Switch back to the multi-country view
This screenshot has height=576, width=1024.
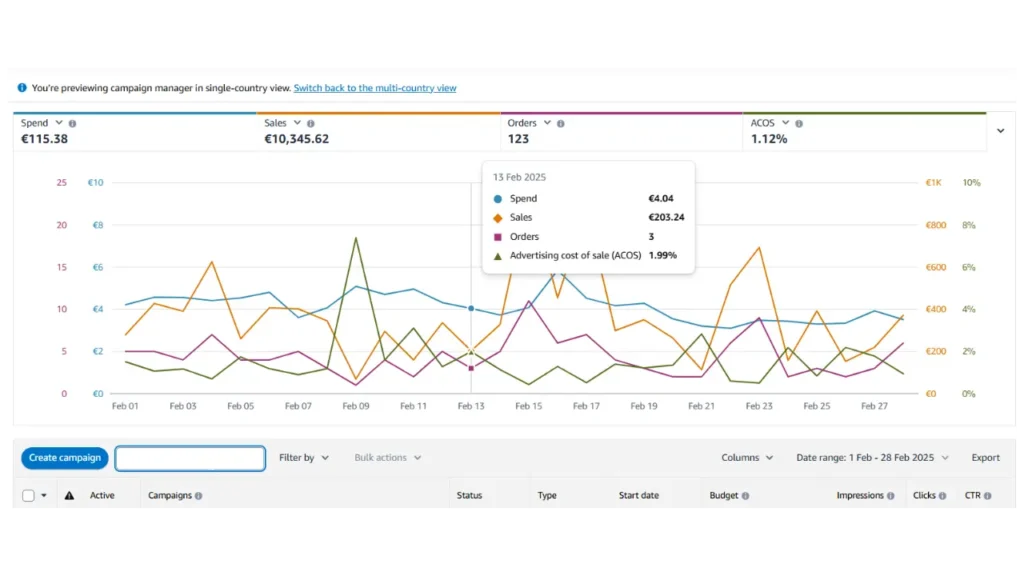(x=375, y=88)
